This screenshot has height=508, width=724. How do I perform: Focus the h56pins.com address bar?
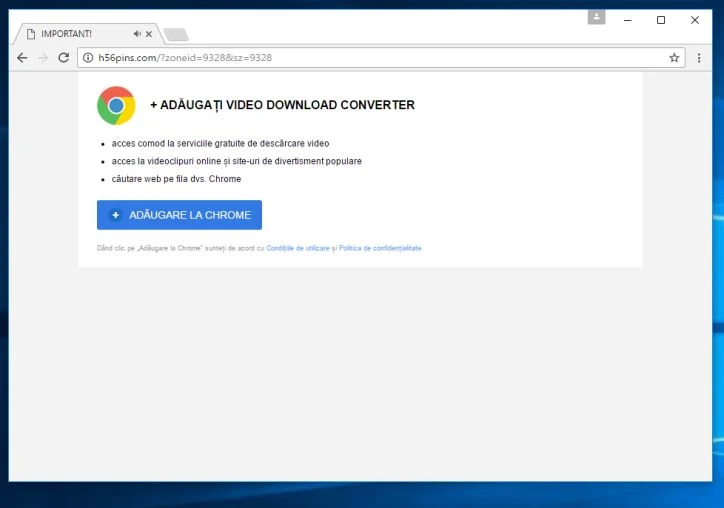(x=381, y=58)
